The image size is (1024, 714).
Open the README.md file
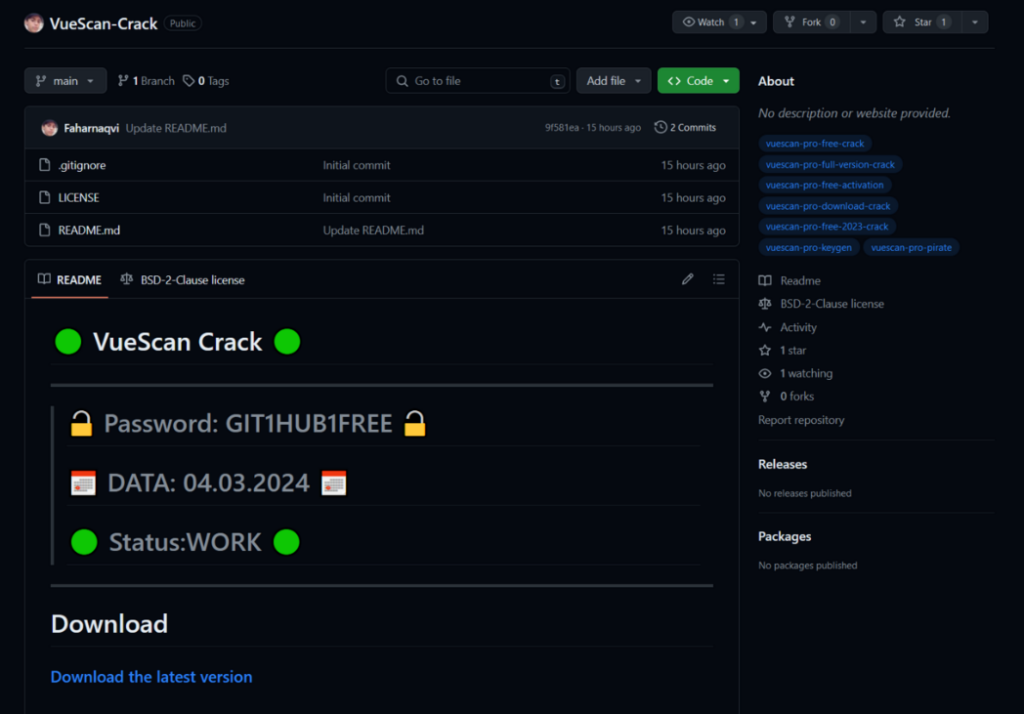point(89,230)
